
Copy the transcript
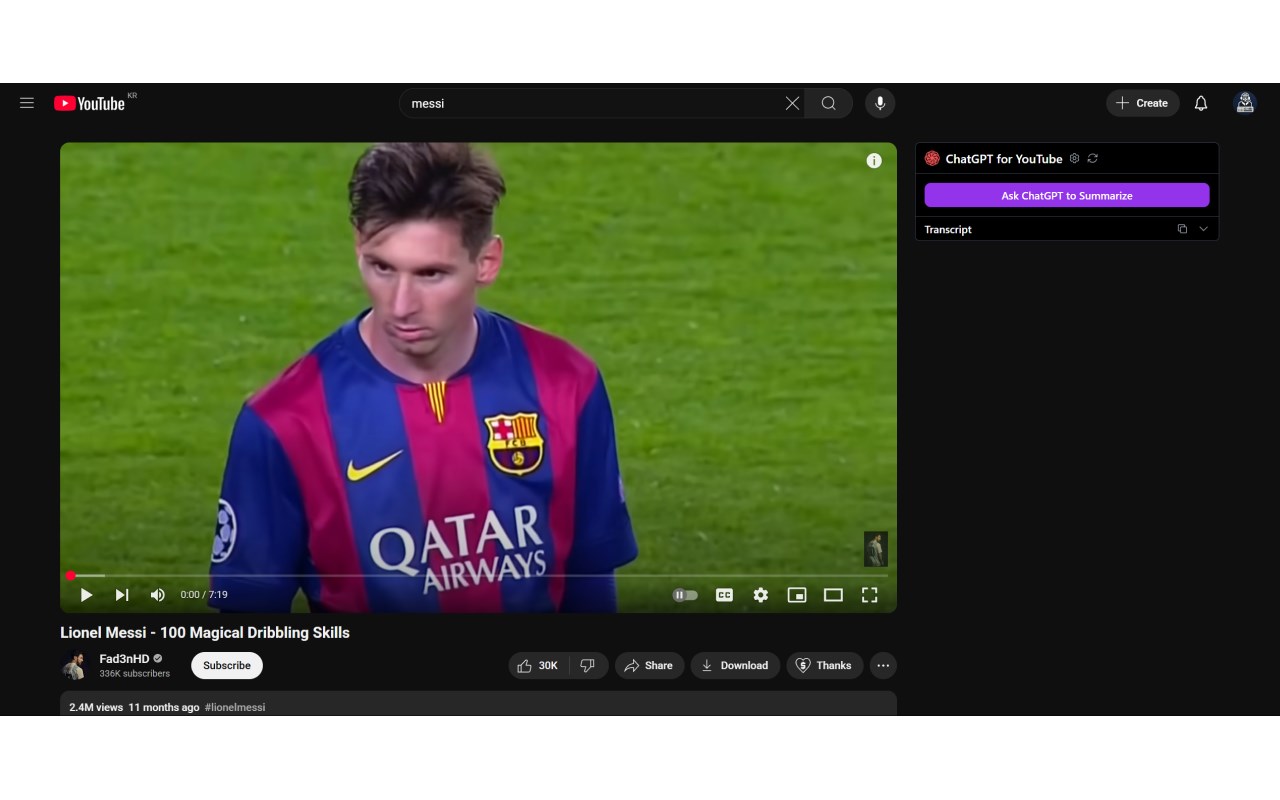(x=1182, y=229)
